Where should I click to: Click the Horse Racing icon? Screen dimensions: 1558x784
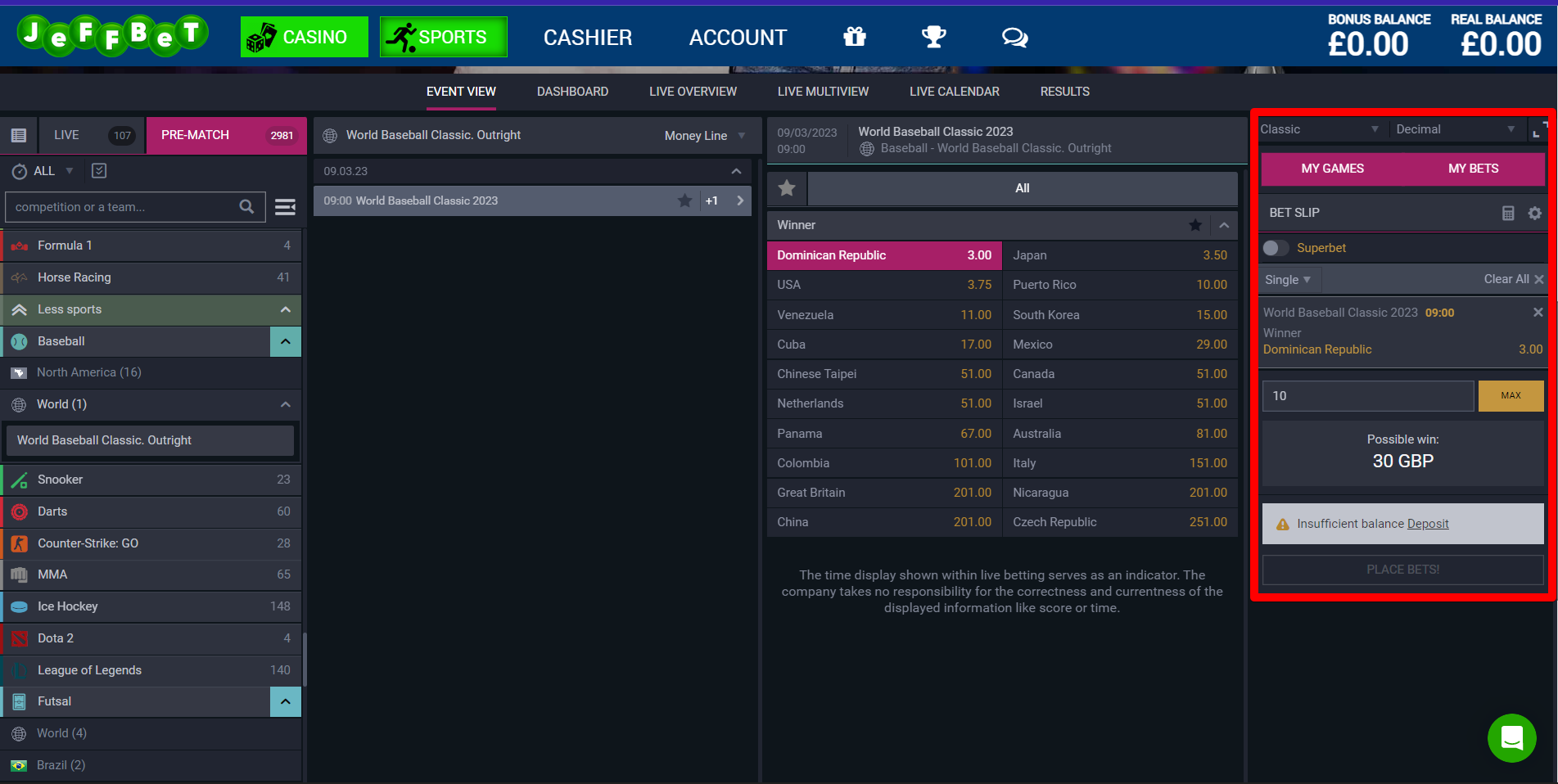[20, 277]
